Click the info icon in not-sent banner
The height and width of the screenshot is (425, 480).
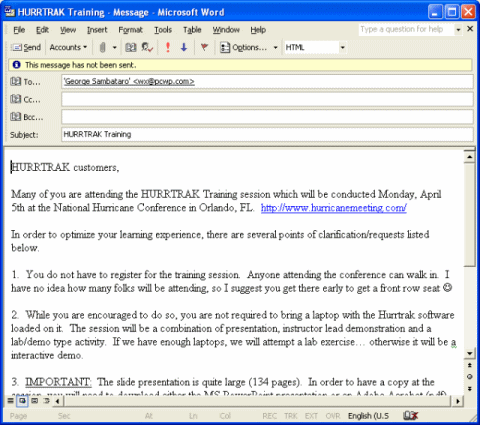(x=16, y=65)
